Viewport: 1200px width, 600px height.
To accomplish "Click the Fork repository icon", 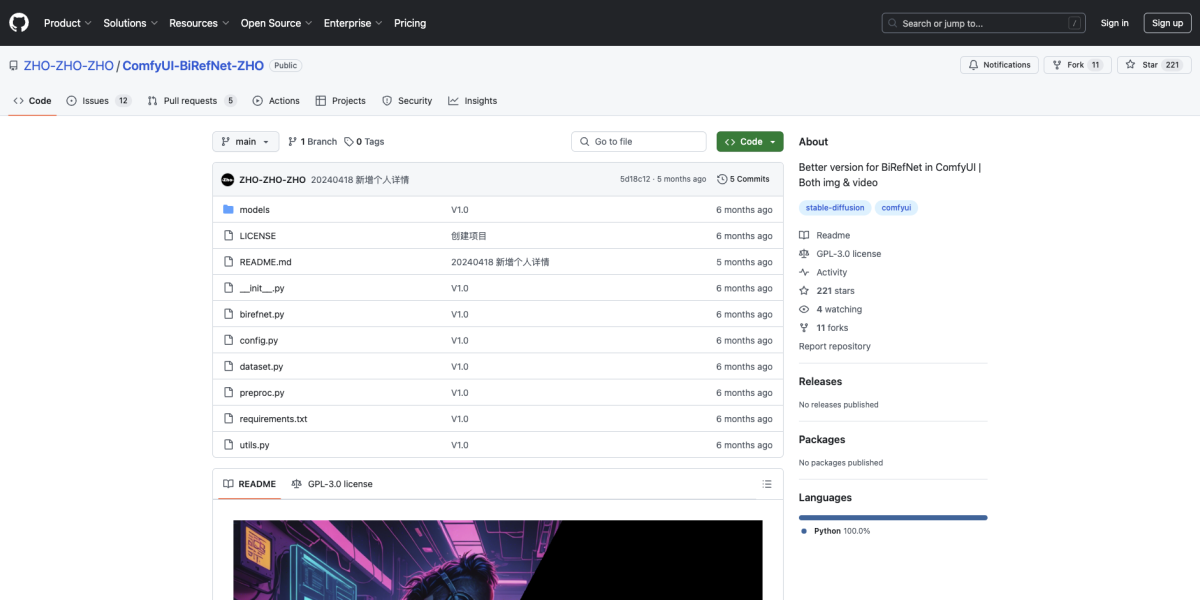I will [1056, 65].
